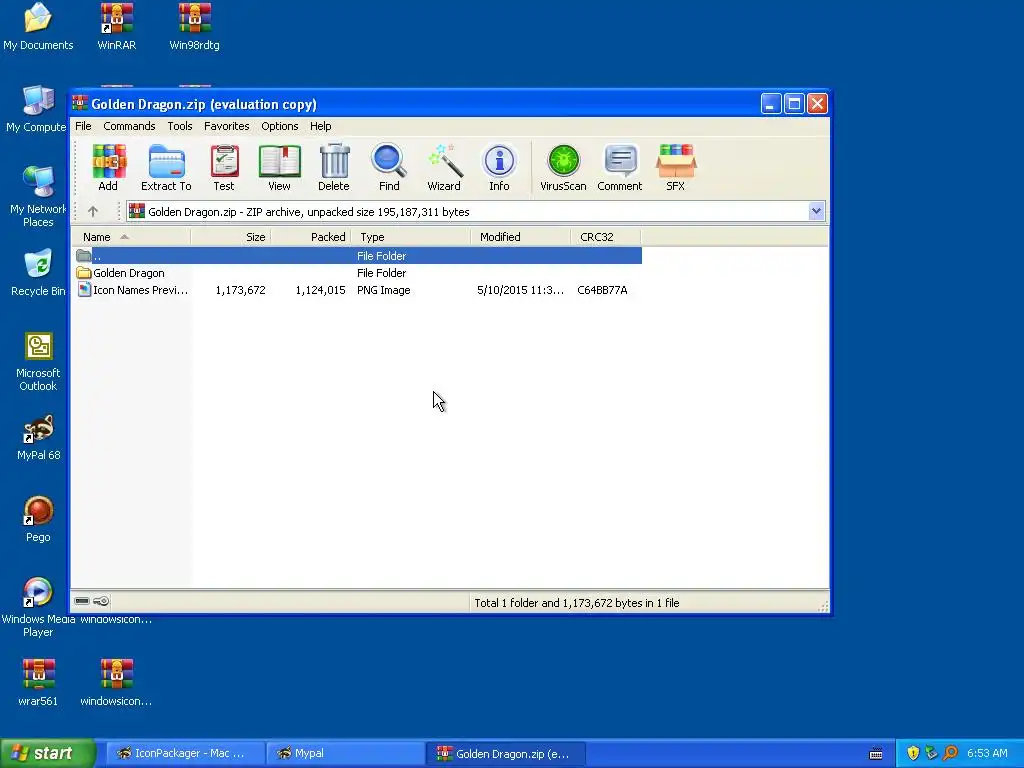The height and width of the screenshot is (768, 1024).
Task: Click the tray magnifier search icon
Action: pyautogui.click(x=950, y=753)
